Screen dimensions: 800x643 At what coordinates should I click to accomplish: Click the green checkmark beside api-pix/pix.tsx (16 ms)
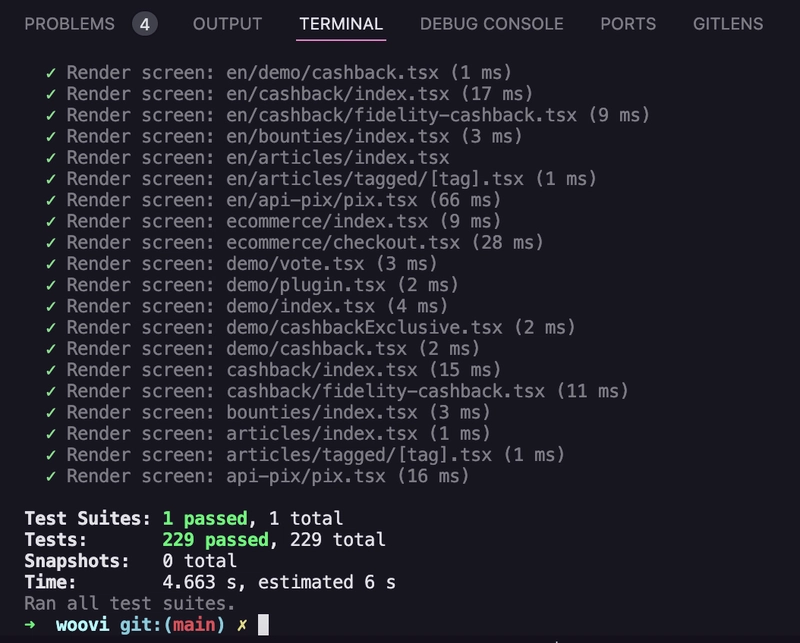pyautogui.click(x=51, y=476)
